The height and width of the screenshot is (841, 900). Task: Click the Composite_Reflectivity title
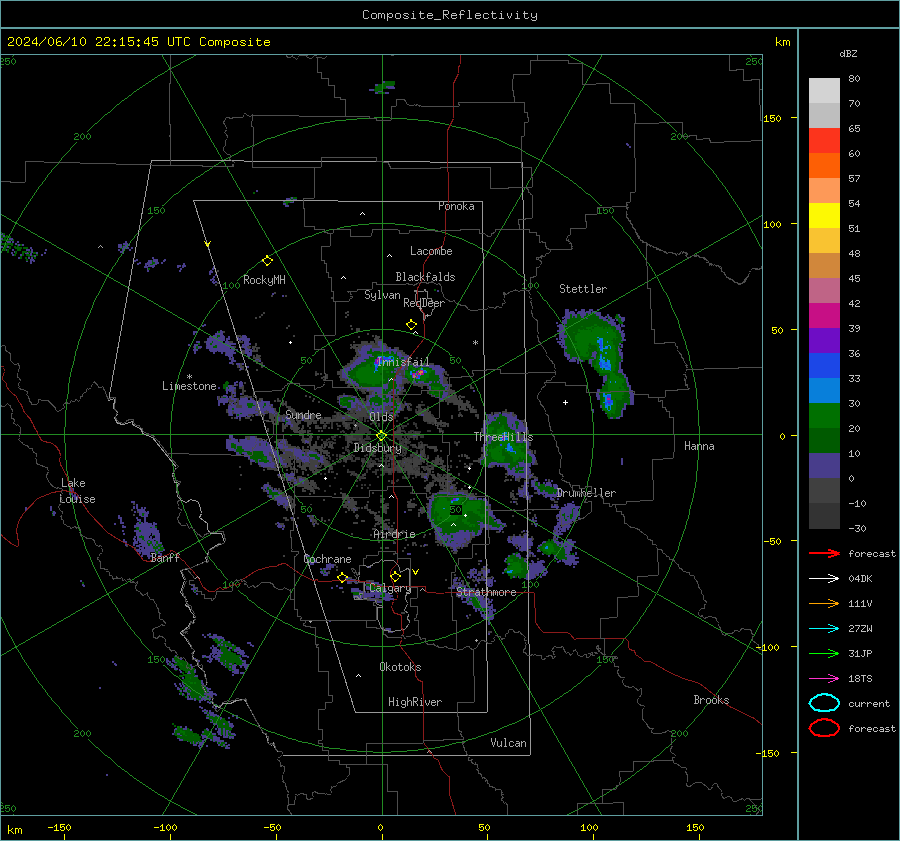click(449, 15)
